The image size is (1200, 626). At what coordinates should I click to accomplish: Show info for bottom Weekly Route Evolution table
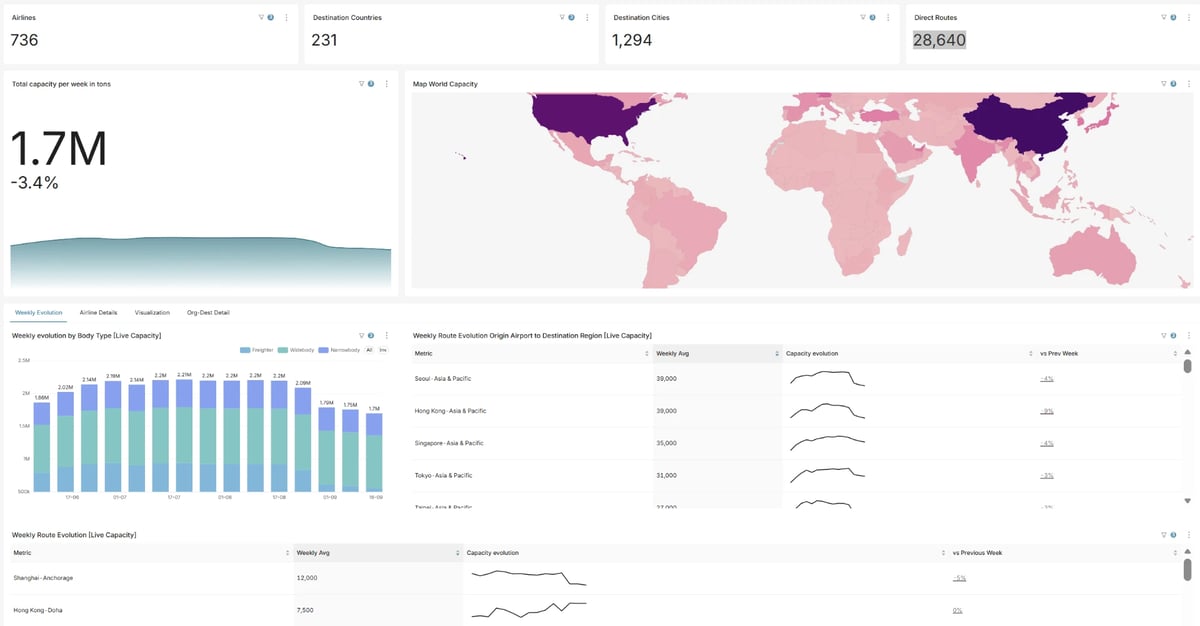[1173, 535]
